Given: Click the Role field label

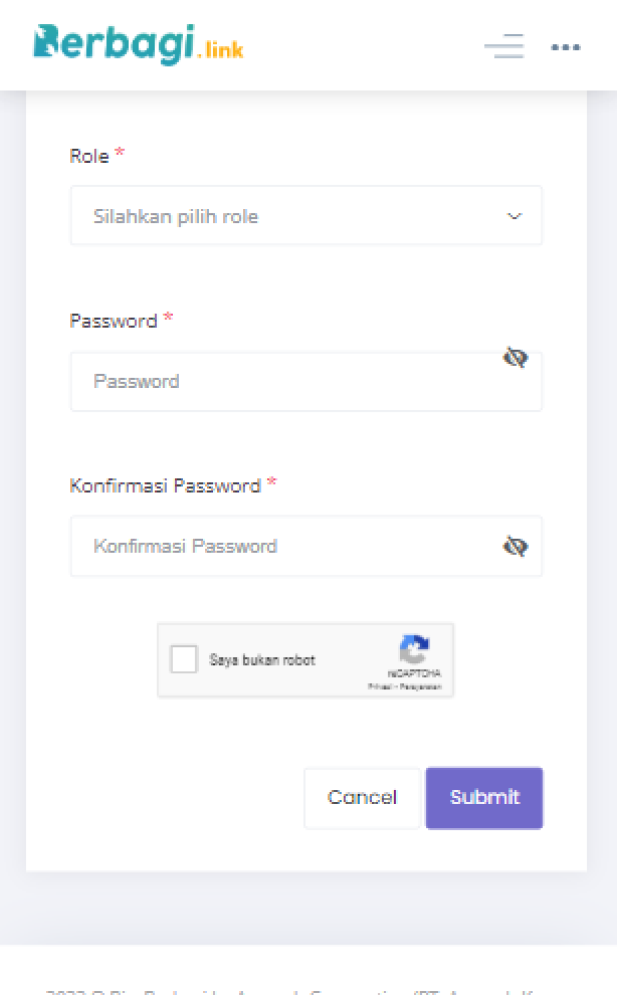Looking at the screenshot, I should pos(89,156).
